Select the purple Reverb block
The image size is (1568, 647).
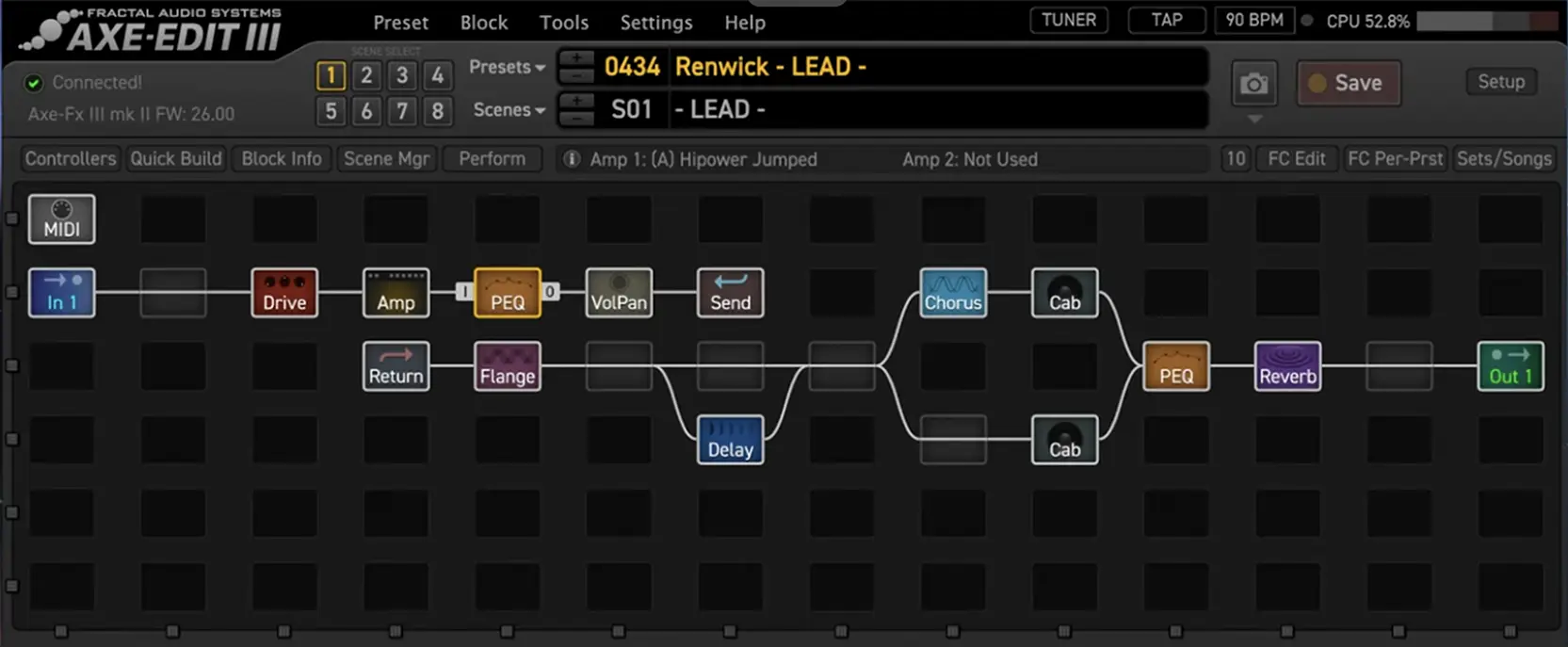pos(1287,366)
